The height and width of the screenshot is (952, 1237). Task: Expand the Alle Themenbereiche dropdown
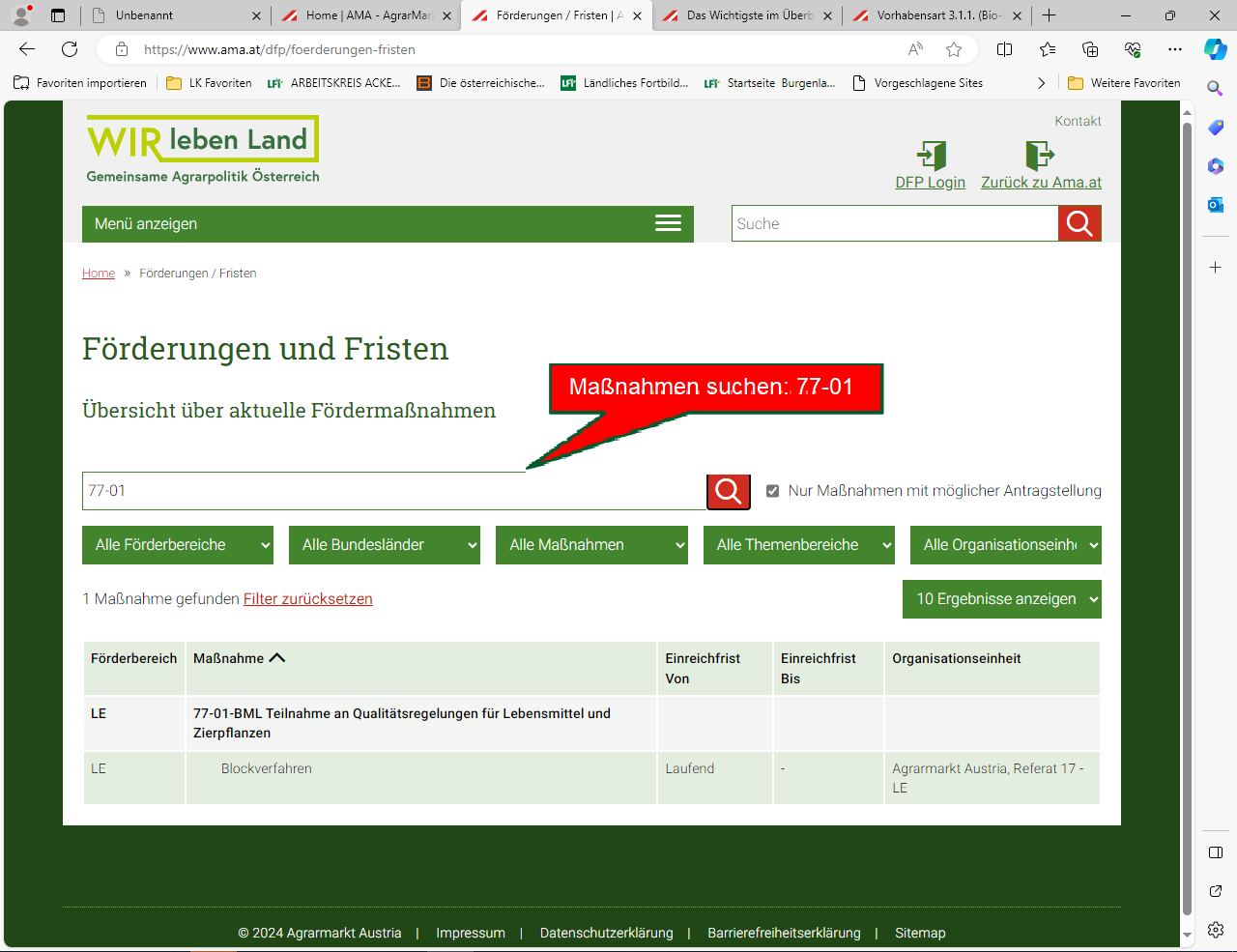[798, 545]
